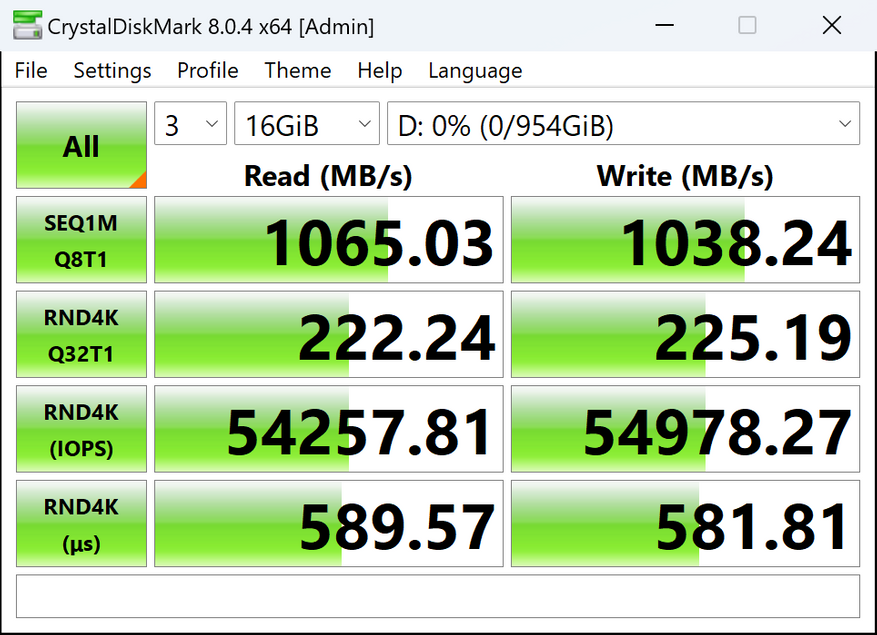Click the CrystalDiskMark app icon in title bar
The image size is (877, 635).
pos(27,25)
